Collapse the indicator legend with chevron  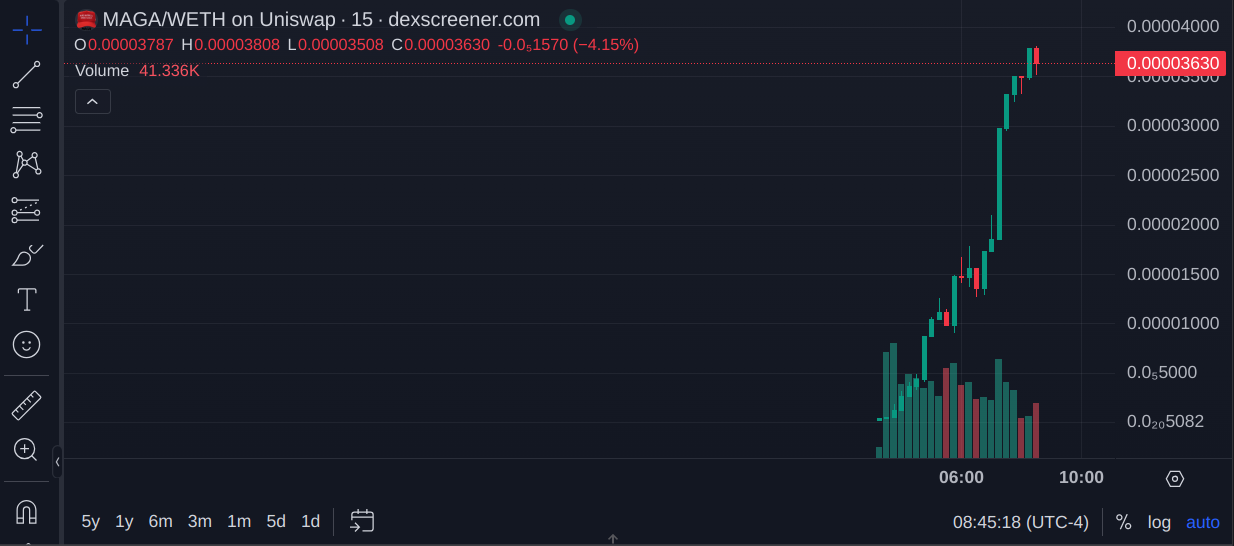pos(93,101)
